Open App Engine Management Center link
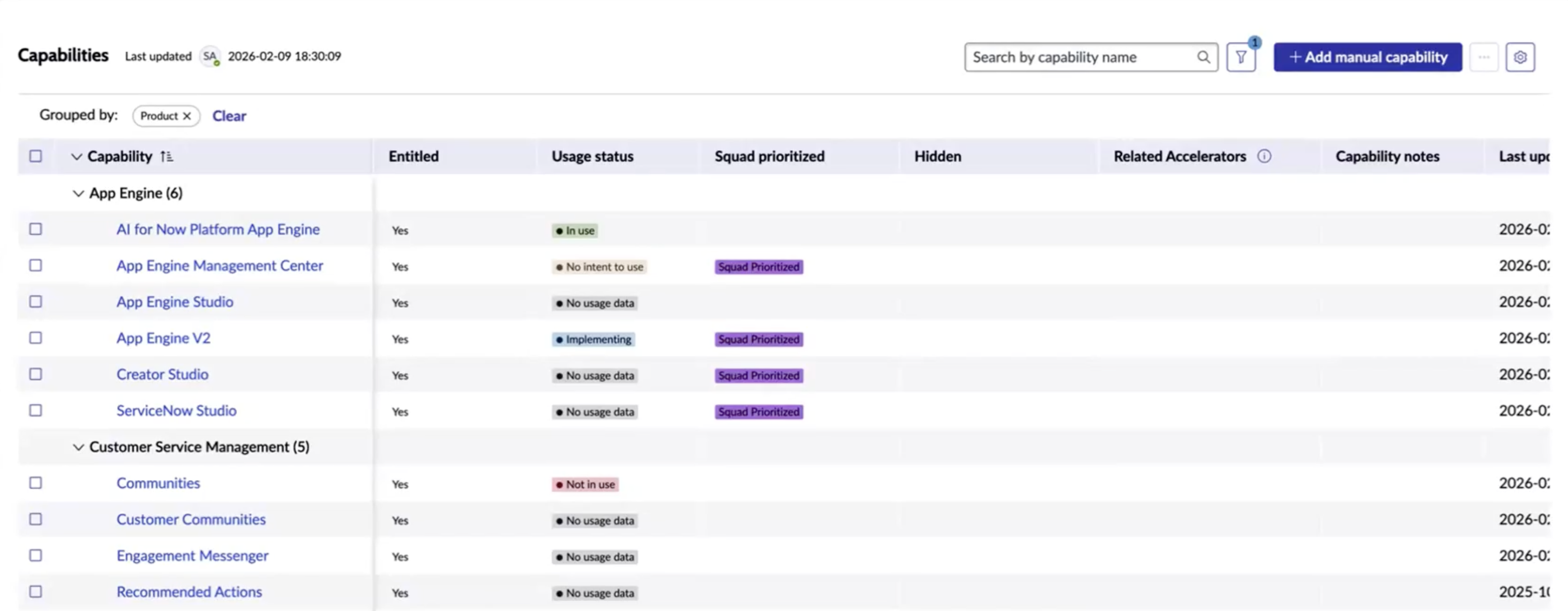The width and height of the screenshot is (1568, 611). click(220, 265)
